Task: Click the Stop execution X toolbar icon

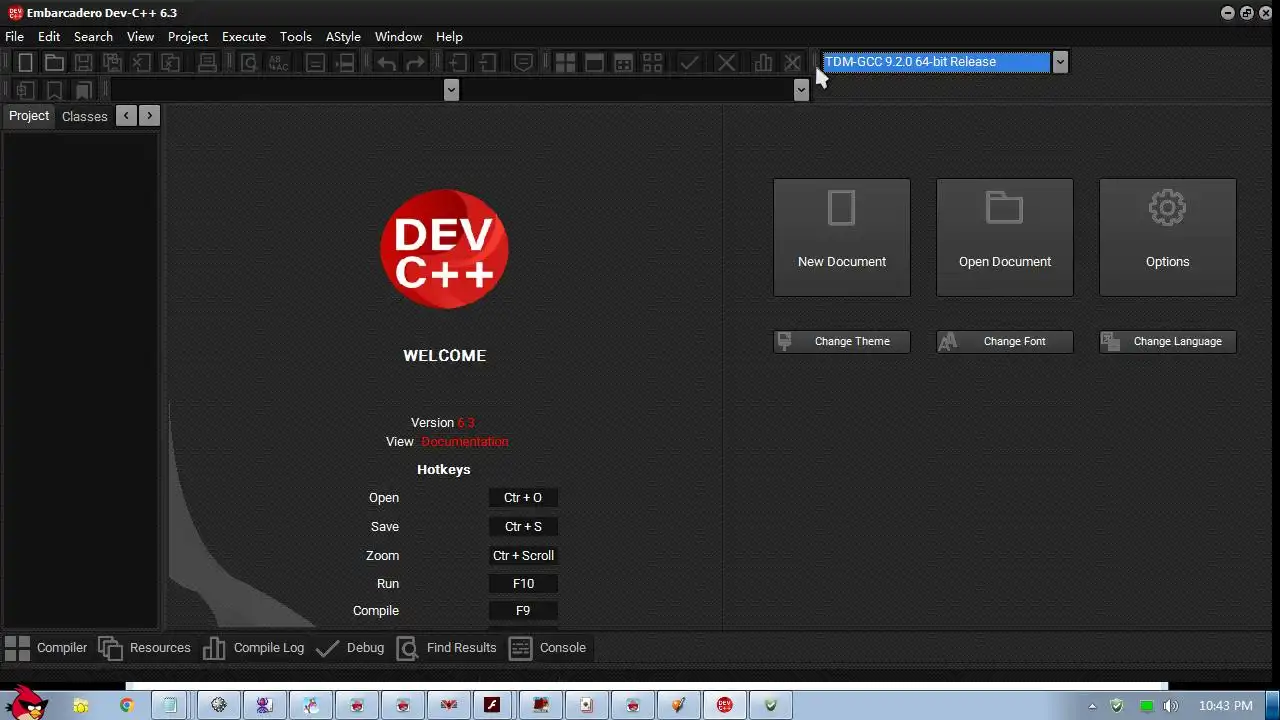Action: 727,62
